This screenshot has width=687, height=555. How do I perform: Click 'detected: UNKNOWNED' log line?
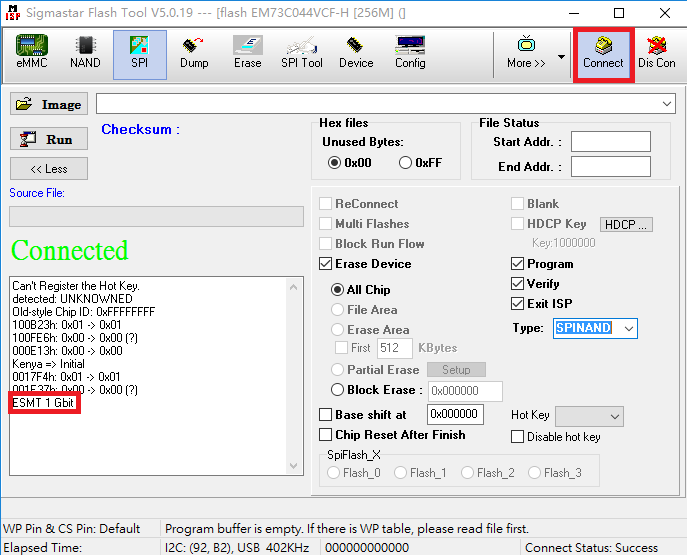coord(72,299)
